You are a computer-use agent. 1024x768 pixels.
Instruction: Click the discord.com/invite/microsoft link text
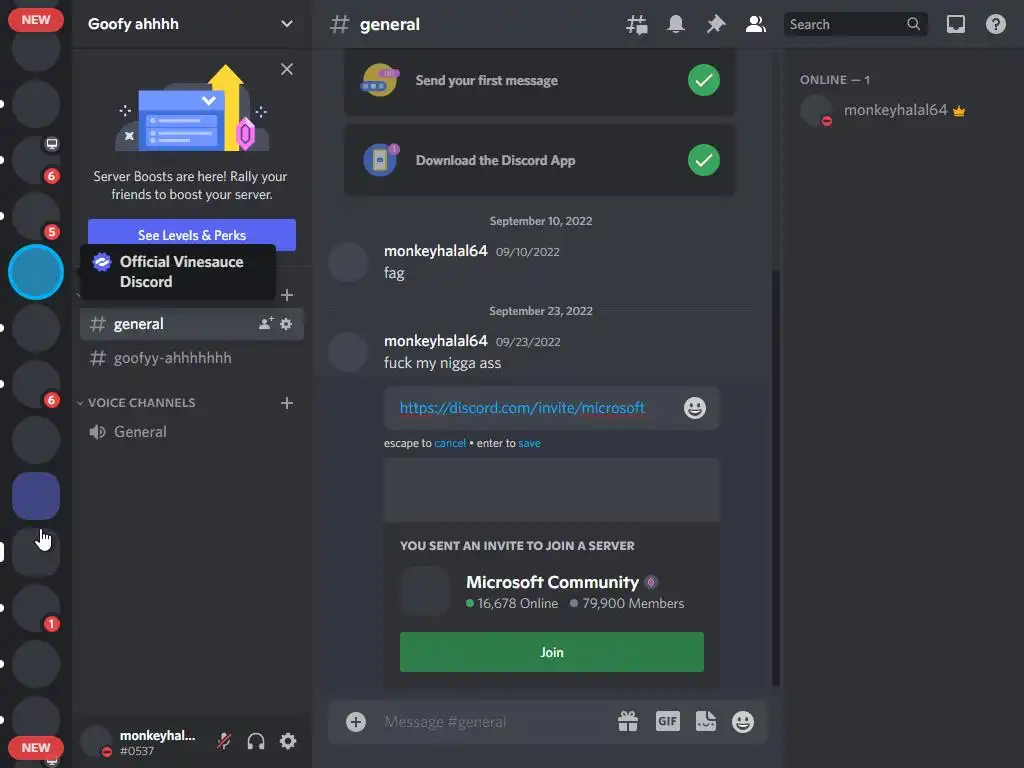522,408
